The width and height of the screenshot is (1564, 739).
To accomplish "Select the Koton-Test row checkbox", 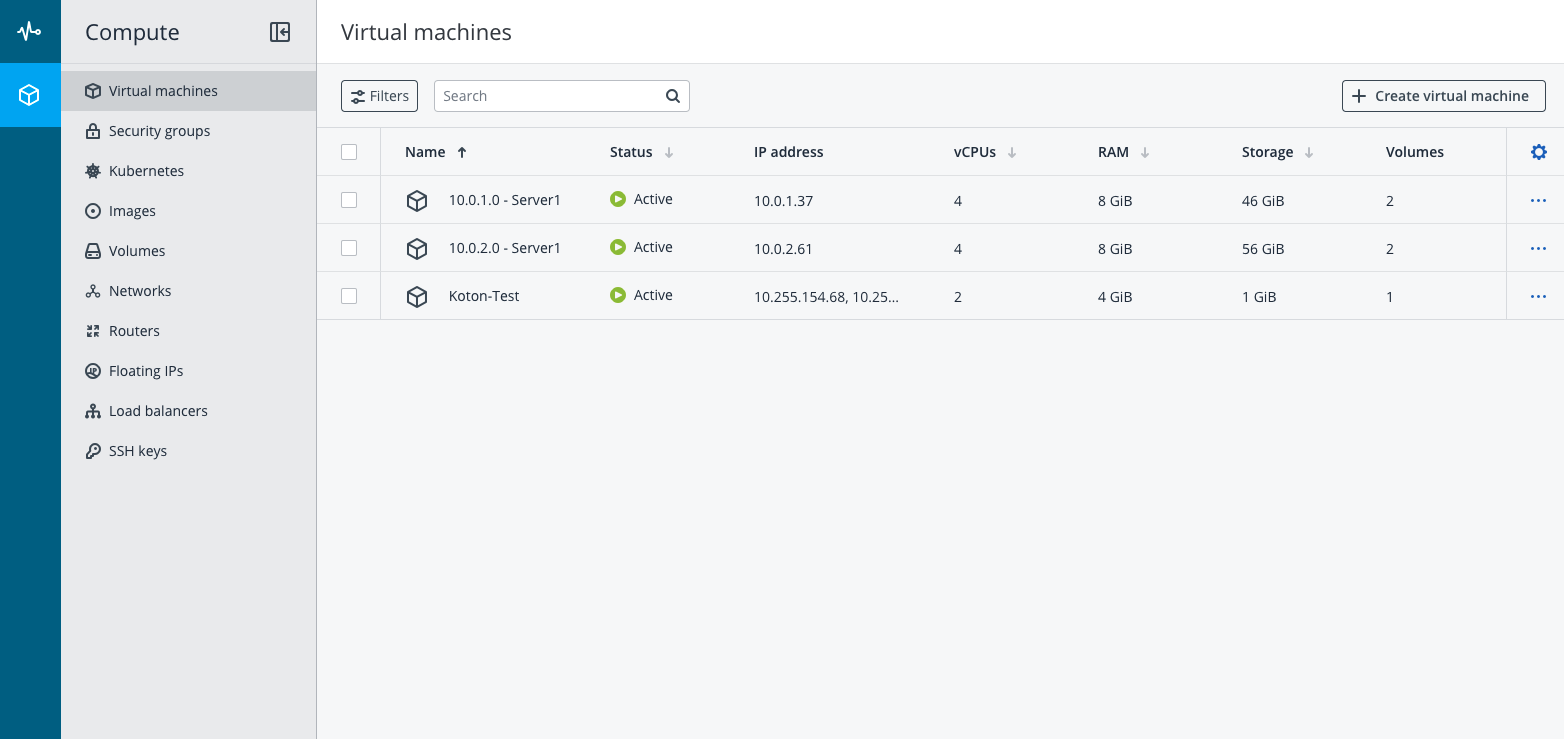I will [349, 296].
